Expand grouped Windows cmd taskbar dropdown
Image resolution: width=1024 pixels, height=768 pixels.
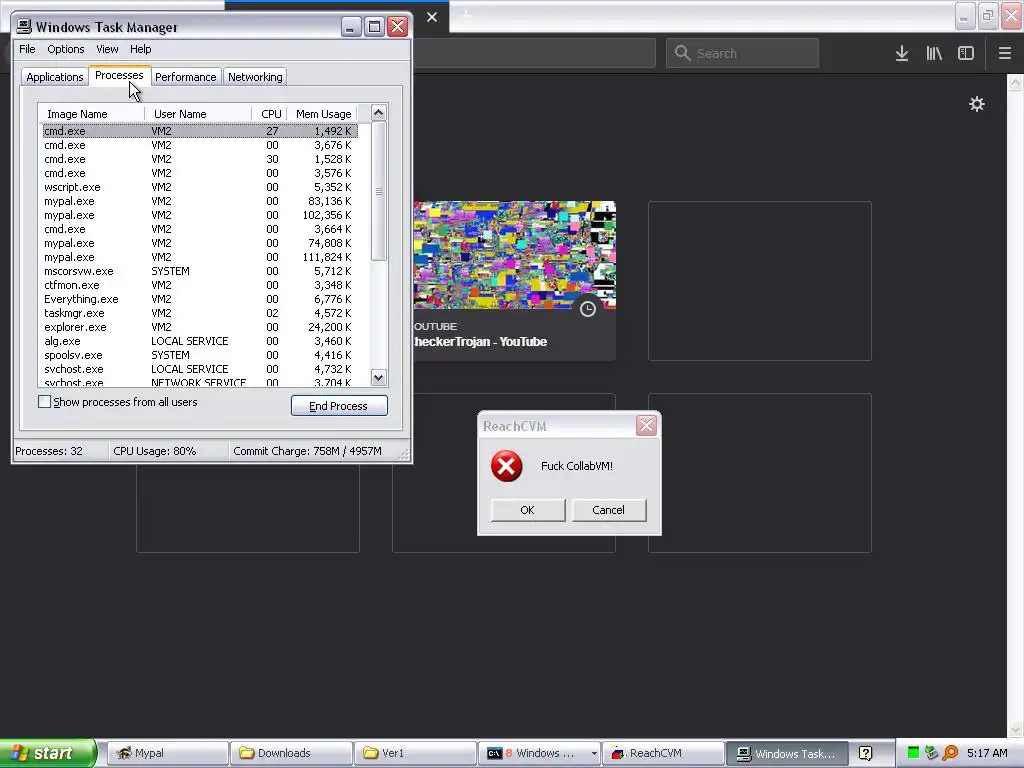(x=594, y=754)
